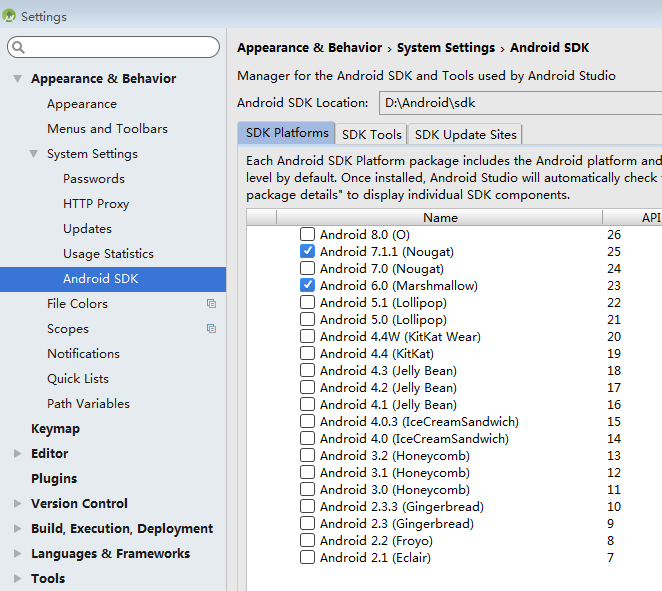Image resolution: width=662 pixels, height=591 pixels.
Task: Open Menus and Toolbars settings
Action: 107,129
